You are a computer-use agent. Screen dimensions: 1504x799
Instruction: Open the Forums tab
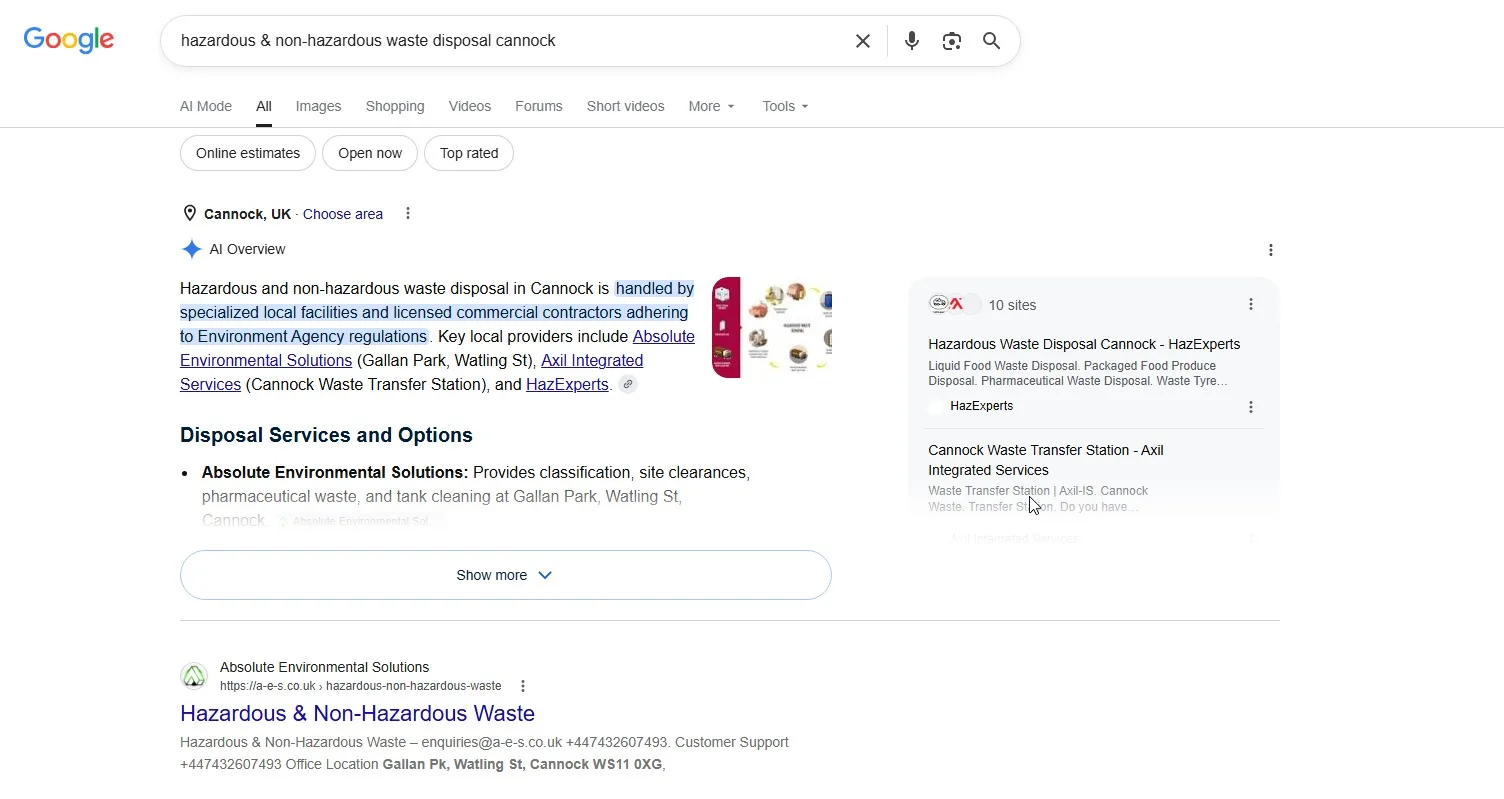click(539, 106)
